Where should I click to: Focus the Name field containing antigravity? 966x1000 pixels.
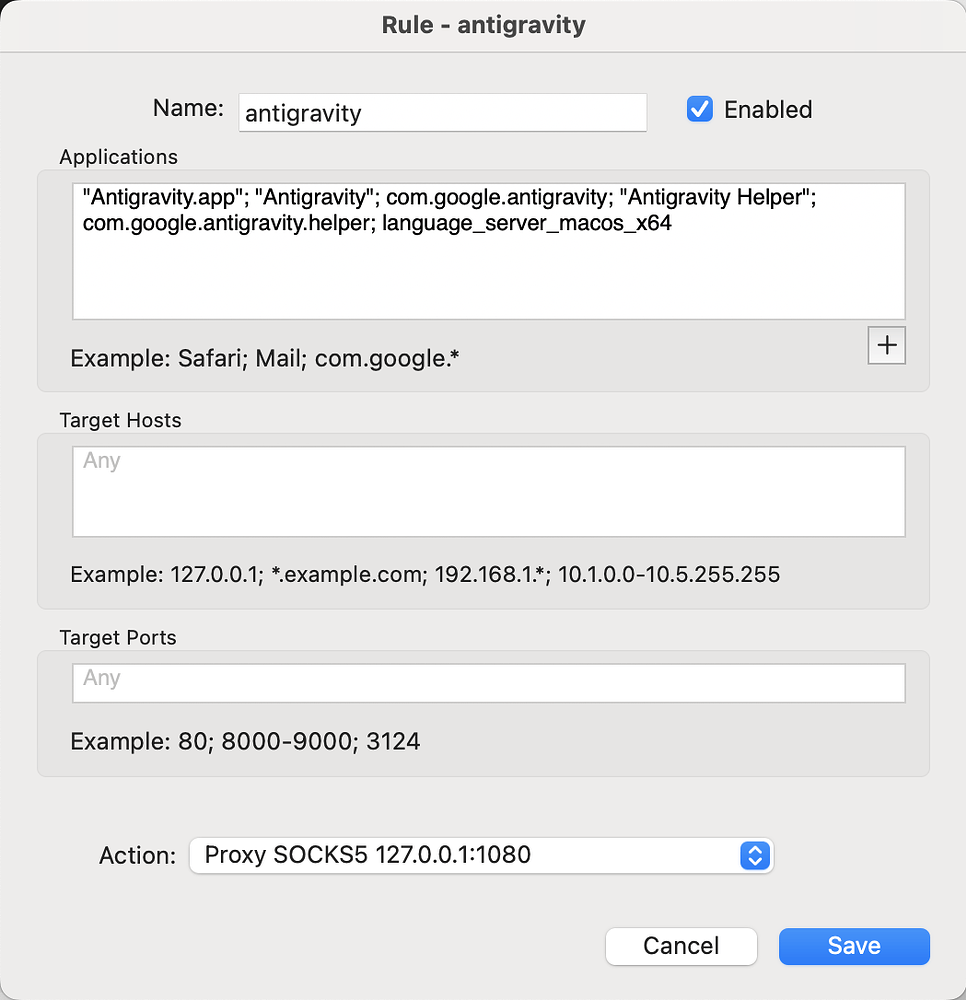443,113
